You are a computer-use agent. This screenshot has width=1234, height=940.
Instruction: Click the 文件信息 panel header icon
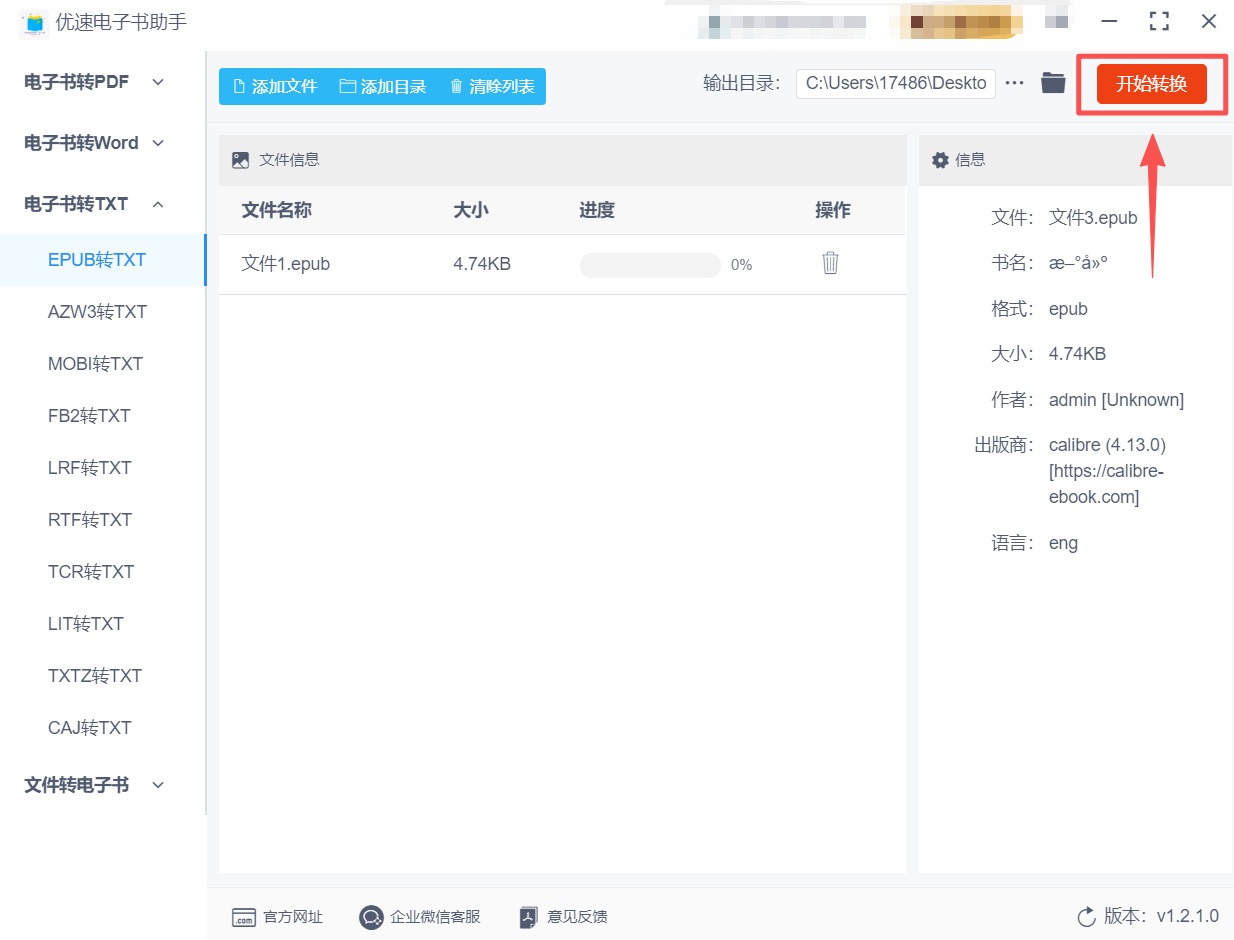pos(240,159)
